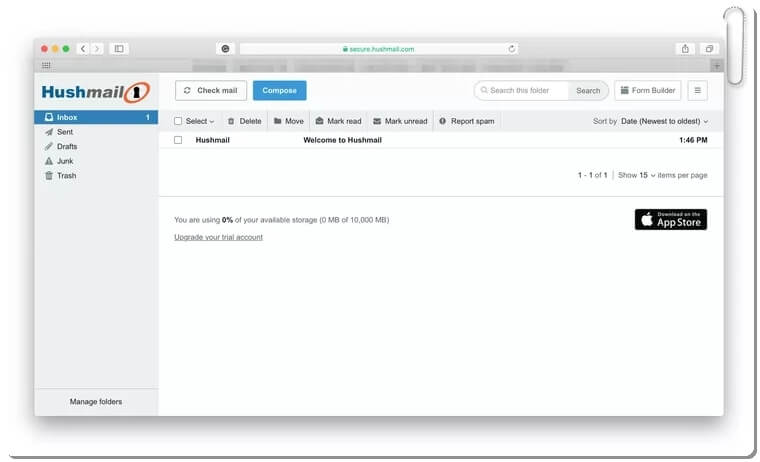Click the favorites grid icon
Image resolution: width=760 pixels, height=462 pixels.
point(46,65)
